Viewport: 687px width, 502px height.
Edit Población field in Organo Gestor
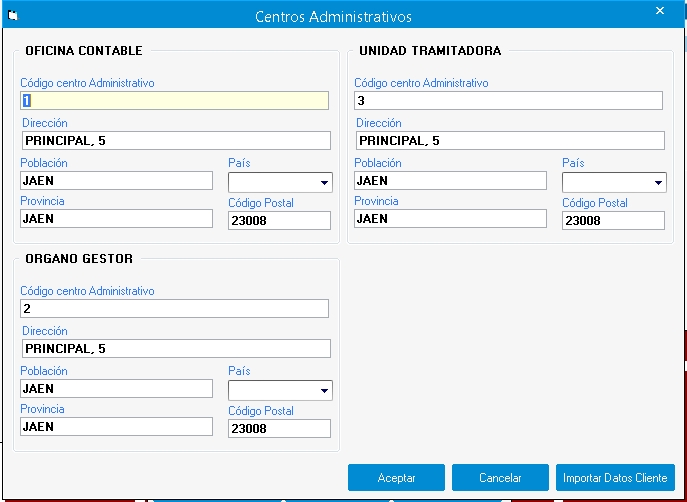[x=117, y=389]
